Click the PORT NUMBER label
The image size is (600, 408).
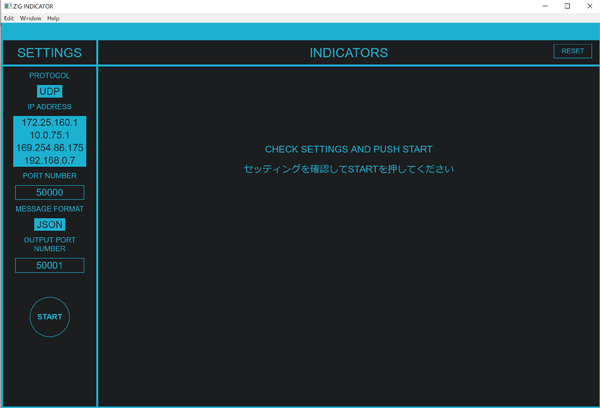point(50,176)
